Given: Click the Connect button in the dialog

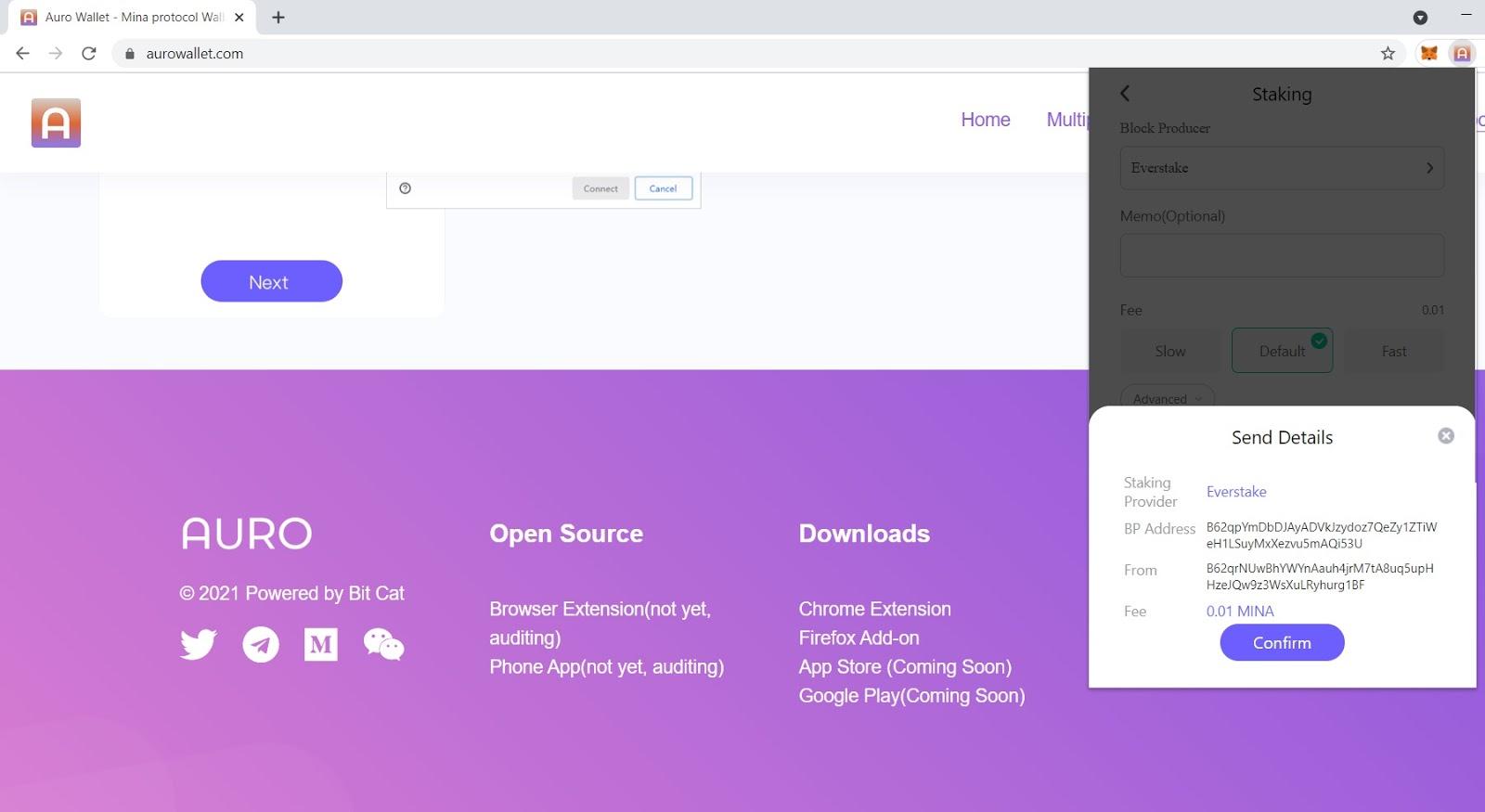Looking at the screenshot, I should click(600, 188).
